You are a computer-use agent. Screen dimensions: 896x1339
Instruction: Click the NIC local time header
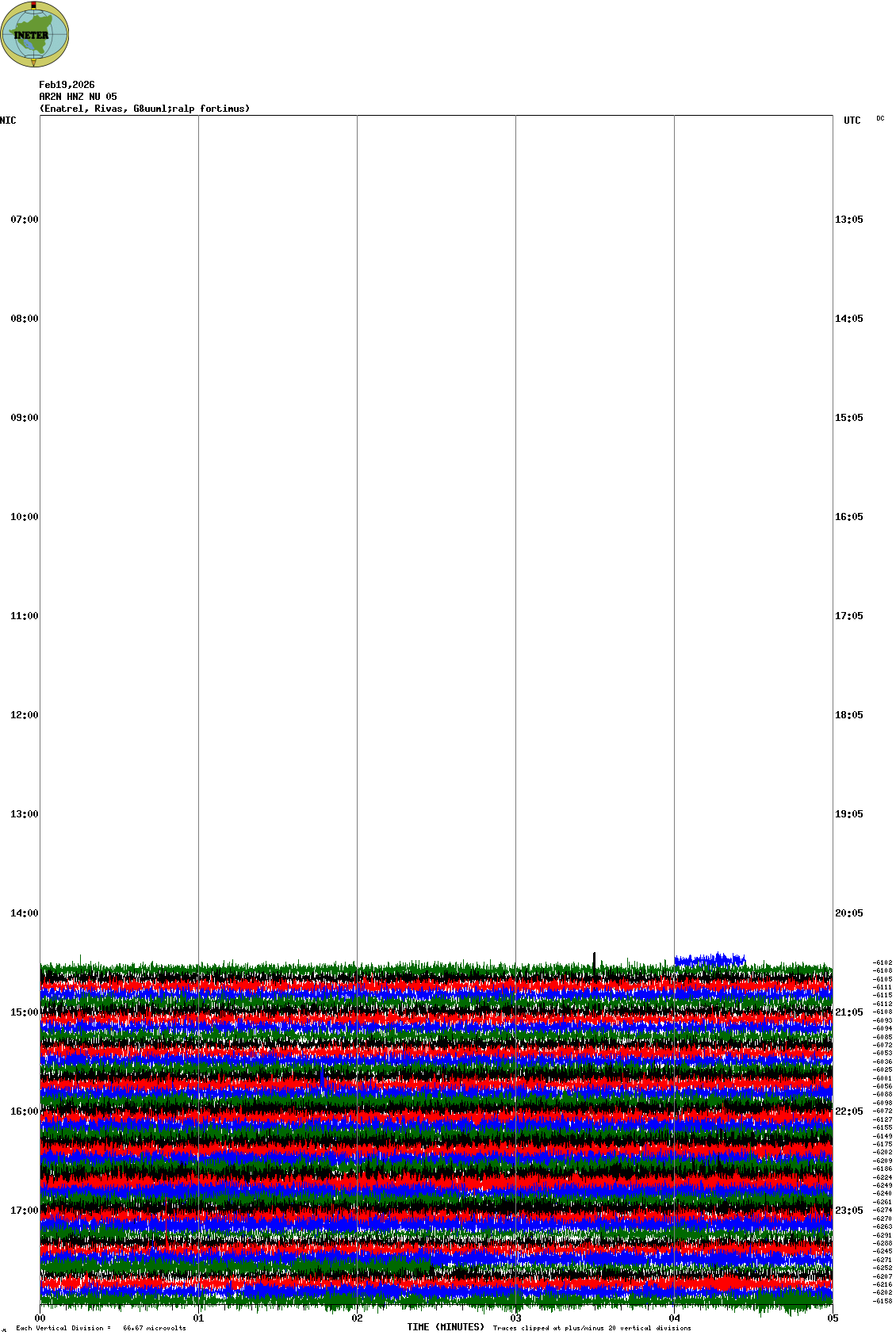pos(8,121)
